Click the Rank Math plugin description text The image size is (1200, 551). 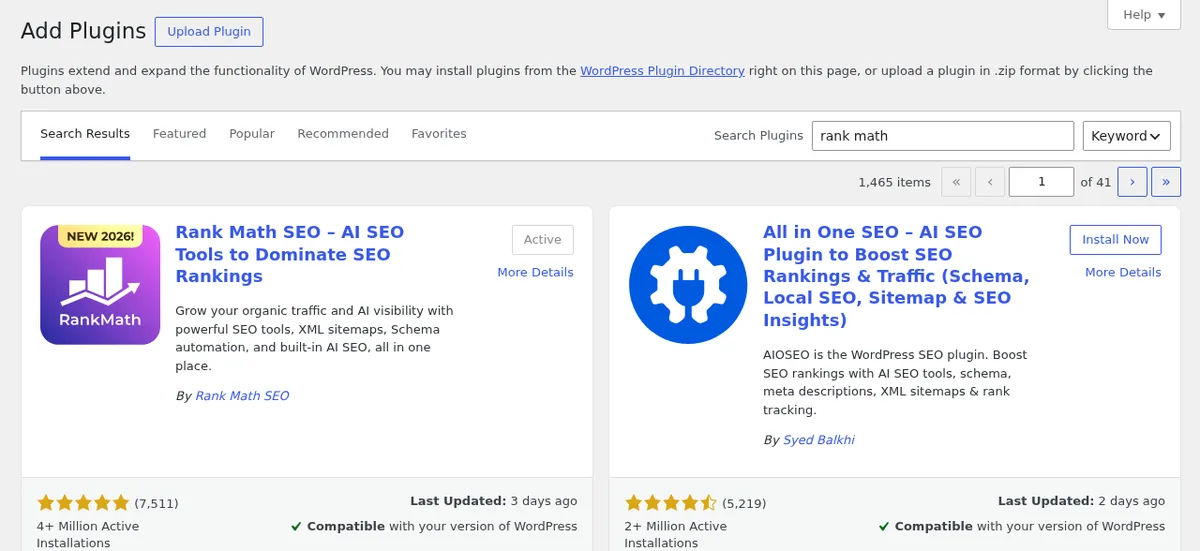315,339
